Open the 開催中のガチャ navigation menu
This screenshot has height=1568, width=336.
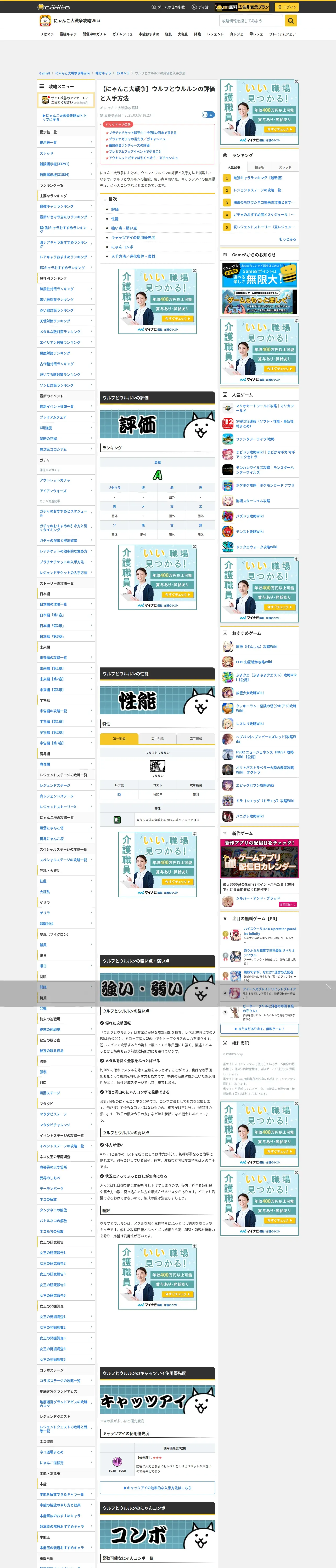pos(94,34)
